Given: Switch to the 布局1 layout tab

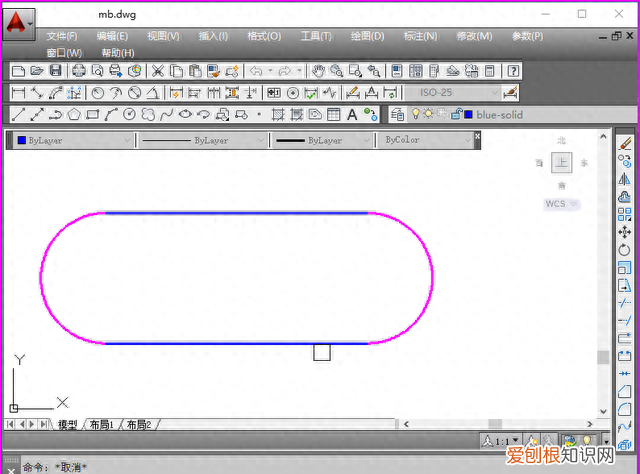Looking at the screenshot, I should coord(101,425).
